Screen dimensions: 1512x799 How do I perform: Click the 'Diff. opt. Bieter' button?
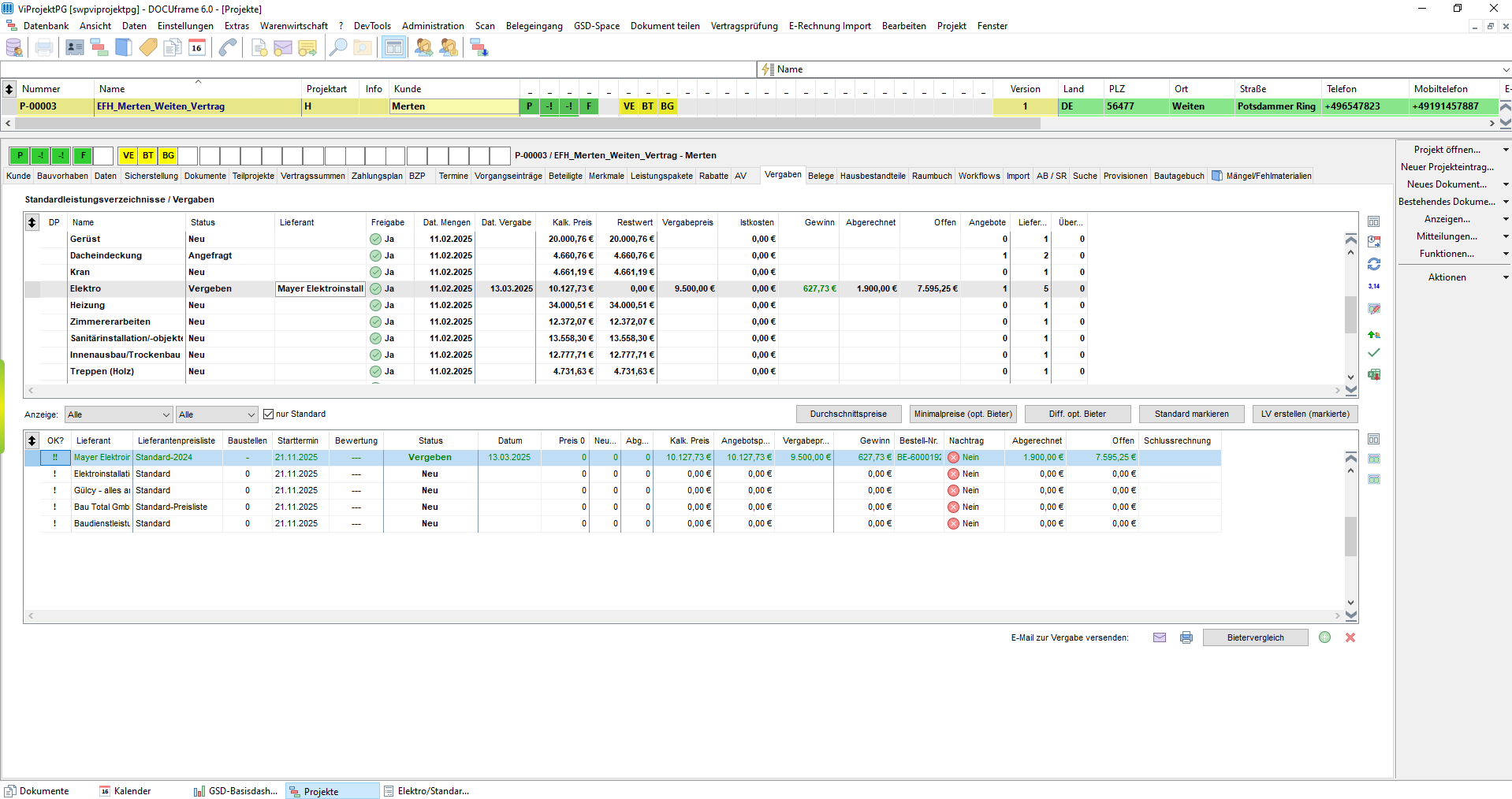[x=1078, y=414]
